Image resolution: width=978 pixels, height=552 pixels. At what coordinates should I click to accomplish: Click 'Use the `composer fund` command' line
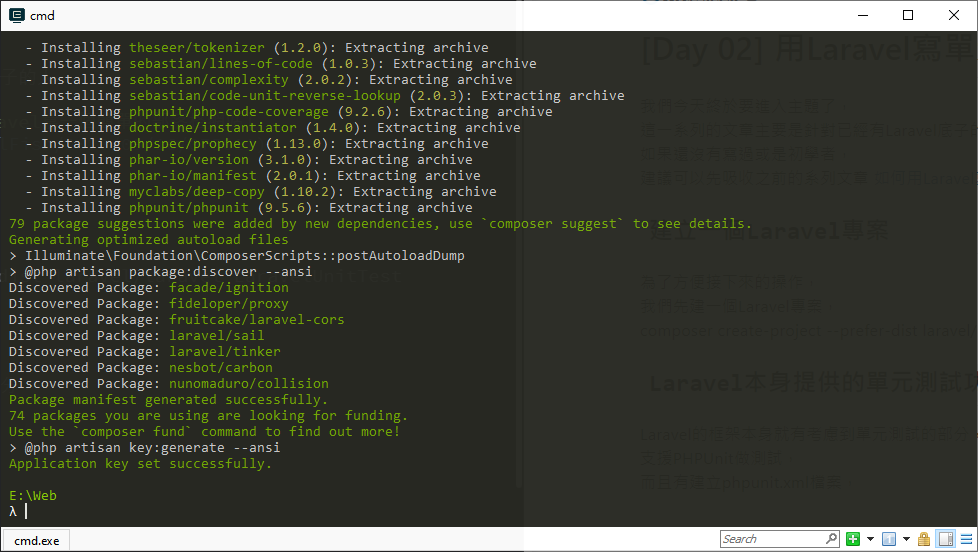[x=204, y=431]
